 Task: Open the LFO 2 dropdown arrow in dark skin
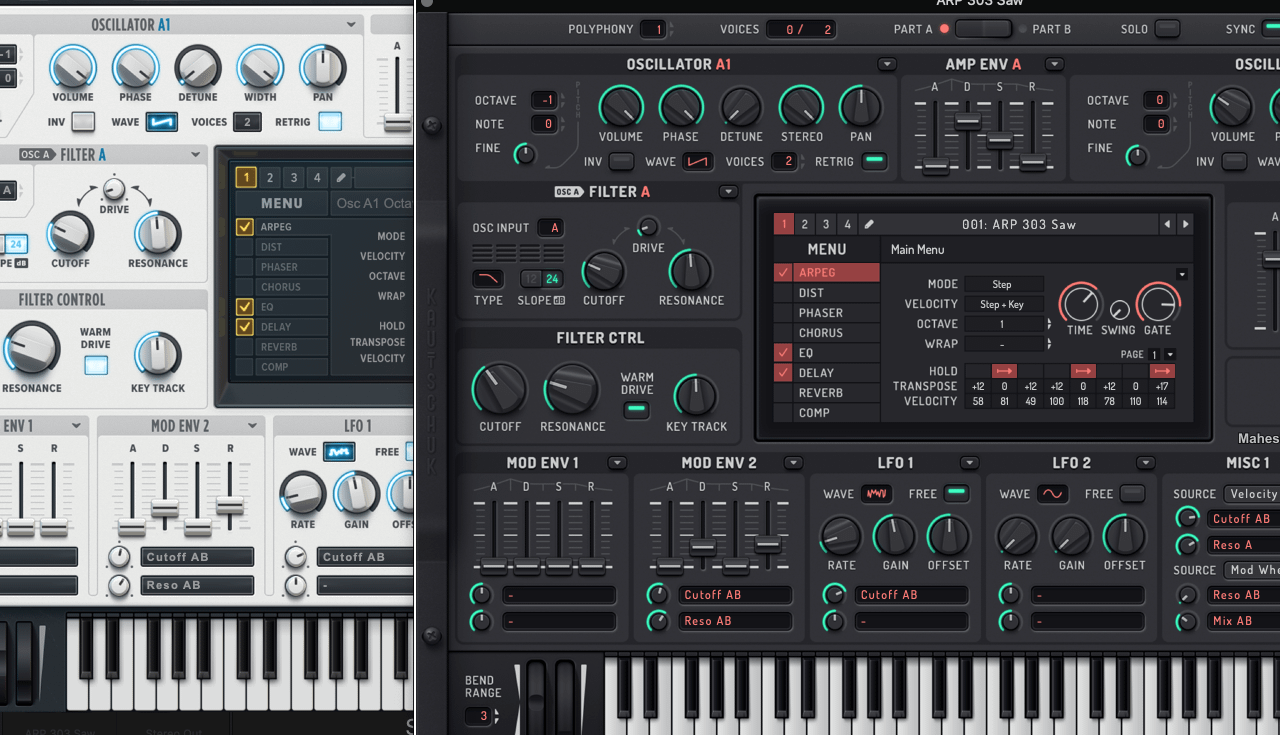1145,462
